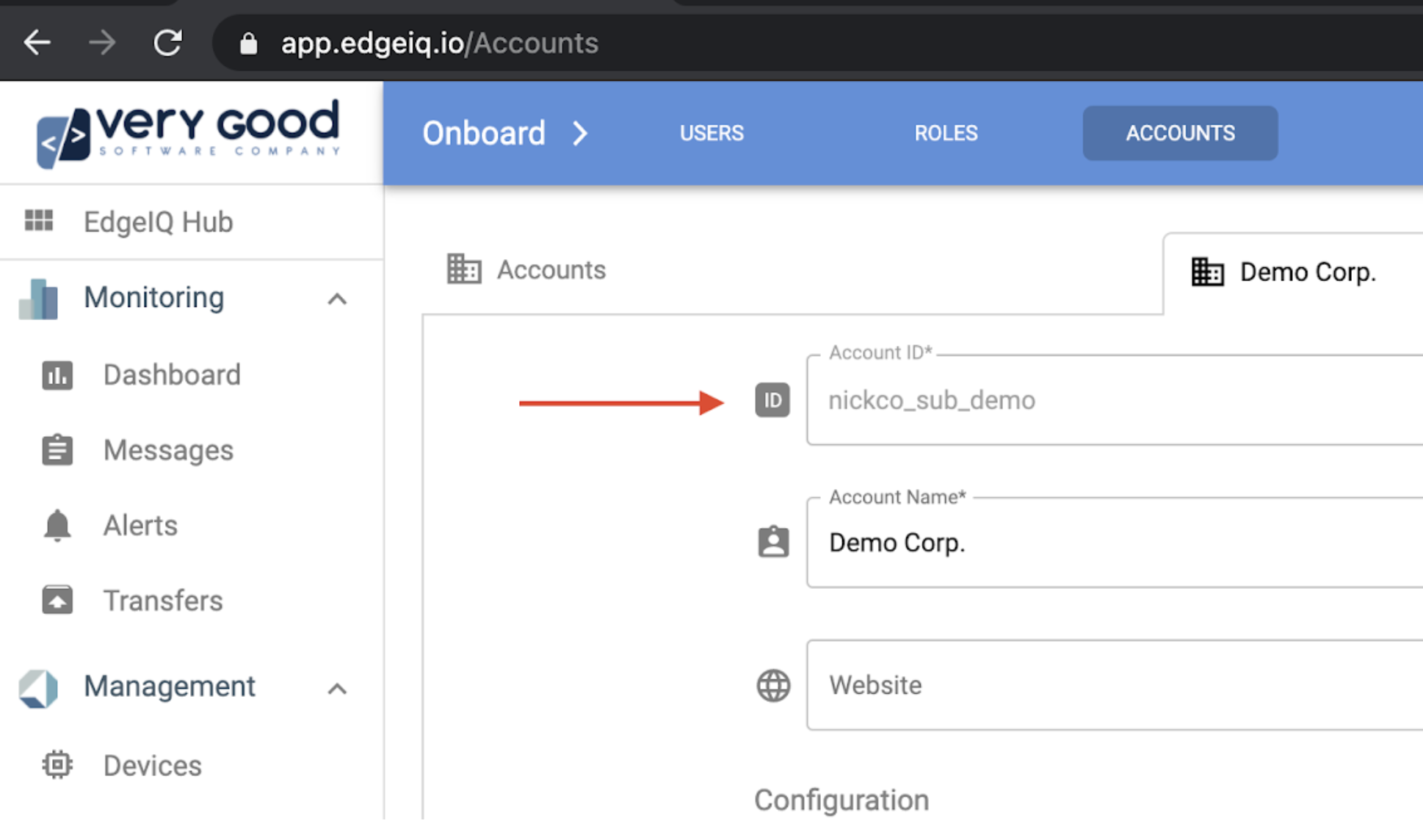Collapse the Management section chevron
This screenshot has height=840, width=1423.
point(337,689)
